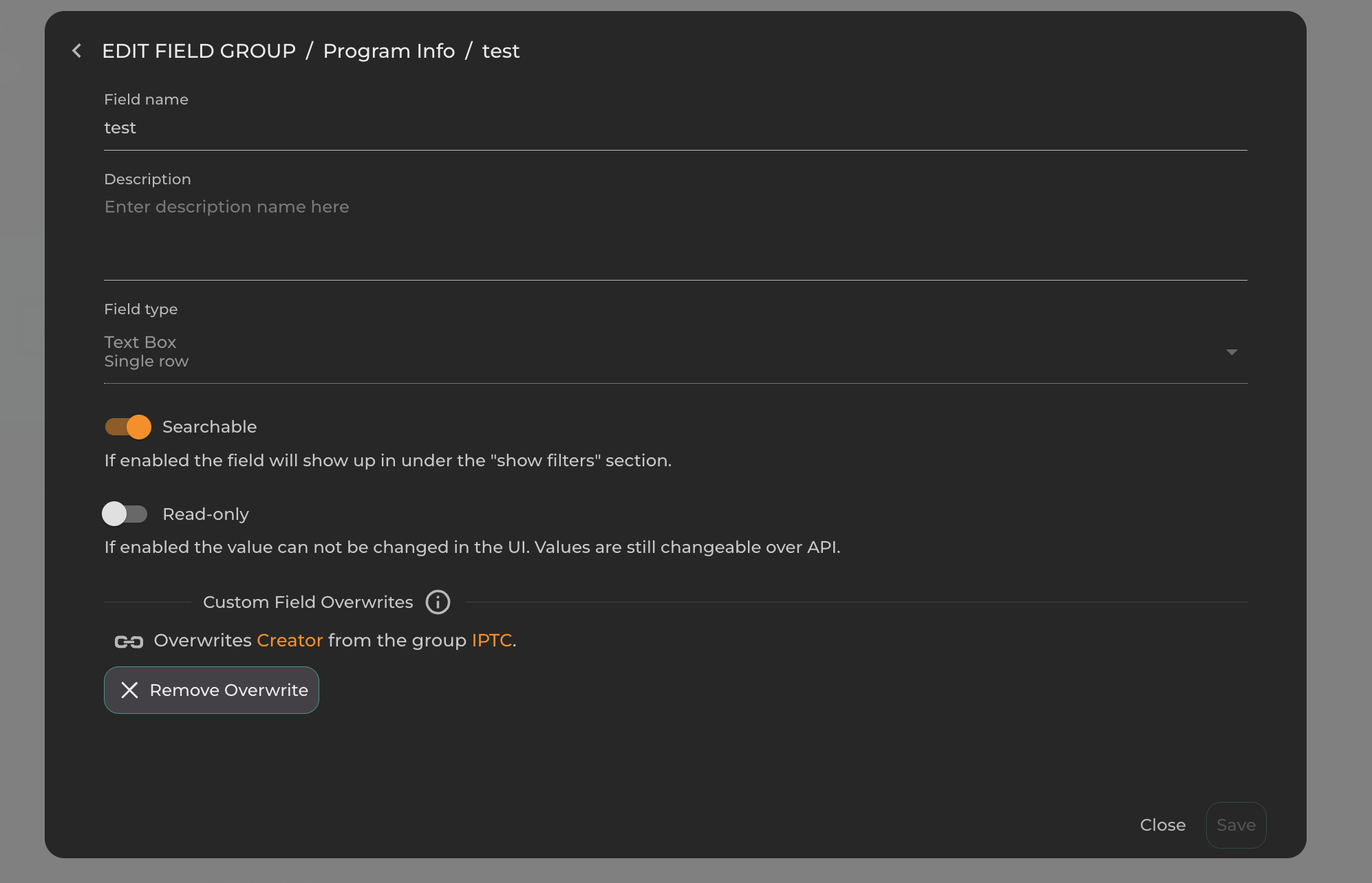
Task: Open the orange IPTC group link
Action: (x=491, y=641)
